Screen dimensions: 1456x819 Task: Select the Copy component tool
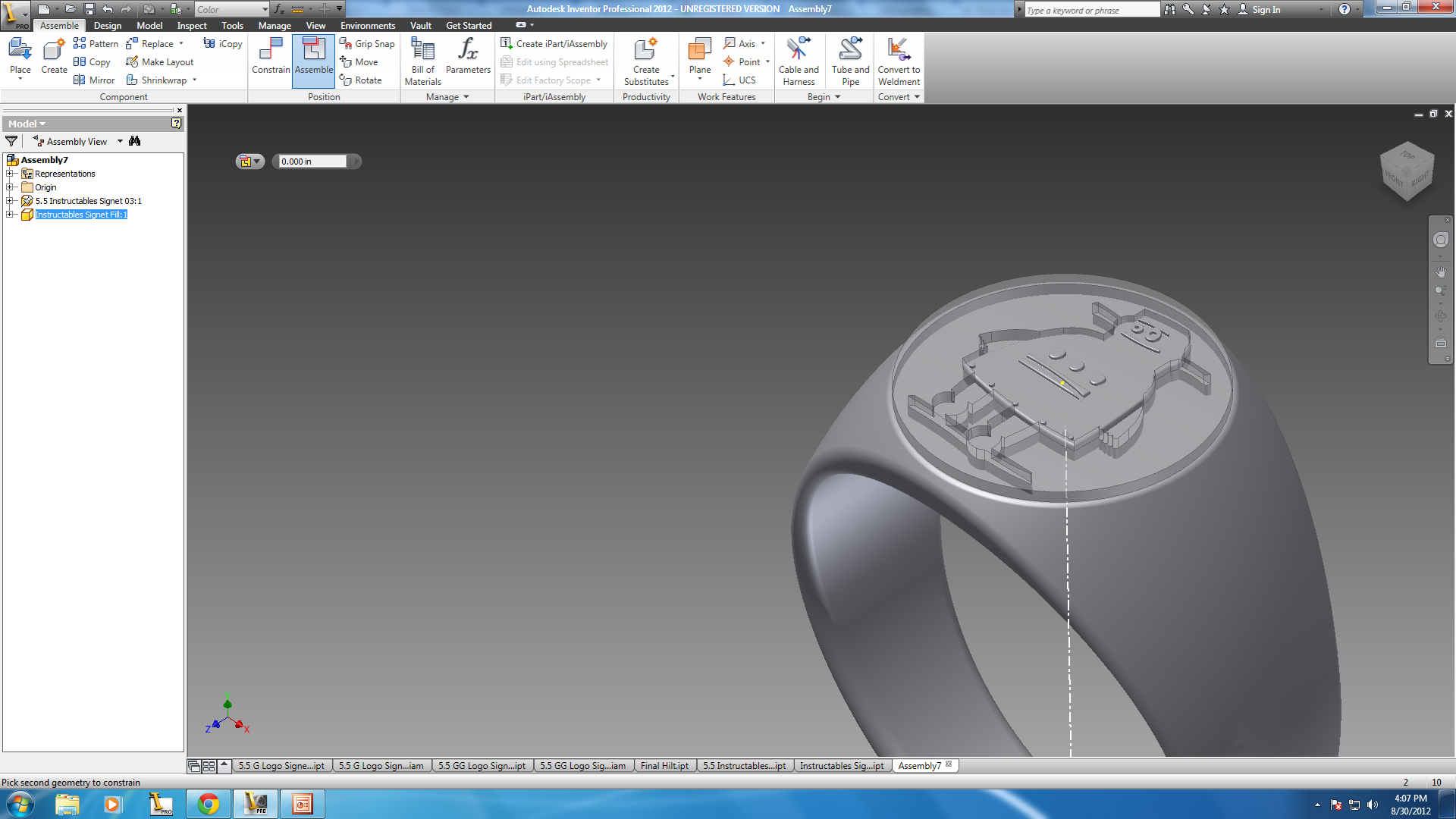92,62
